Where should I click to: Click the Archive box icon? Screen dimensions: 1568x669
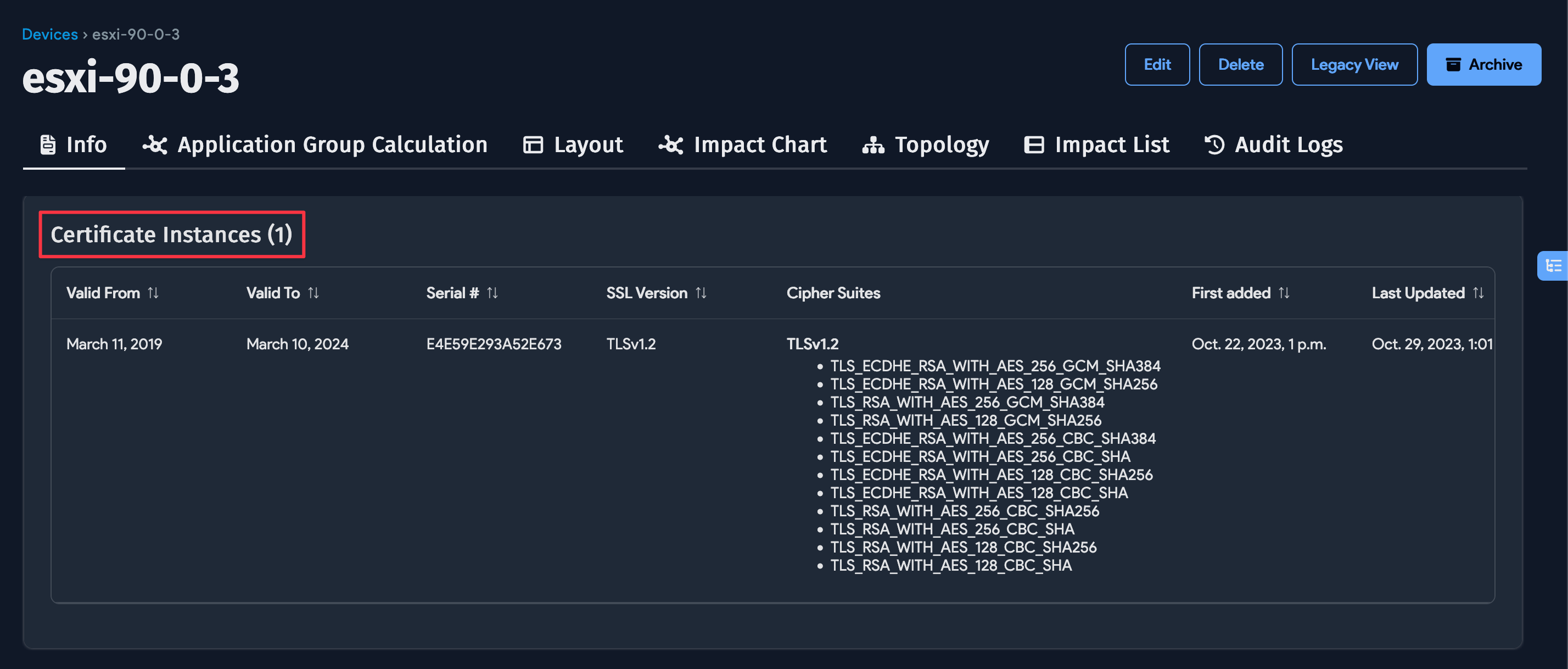pos(1454,64)
